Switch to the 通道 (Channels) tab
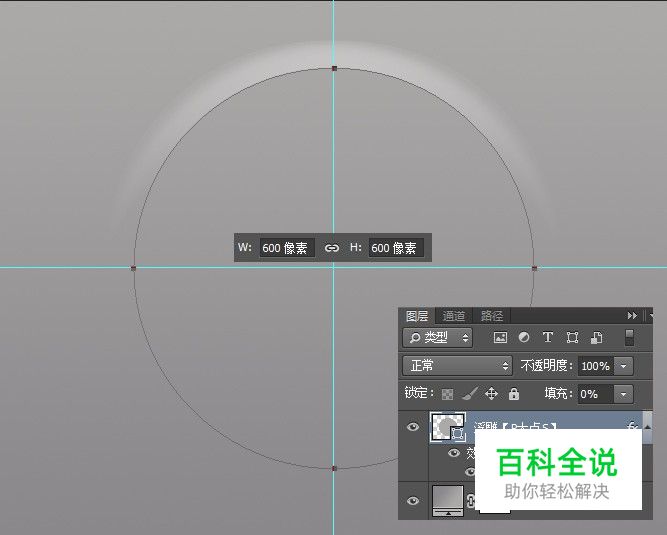 (x=454, y=316)
